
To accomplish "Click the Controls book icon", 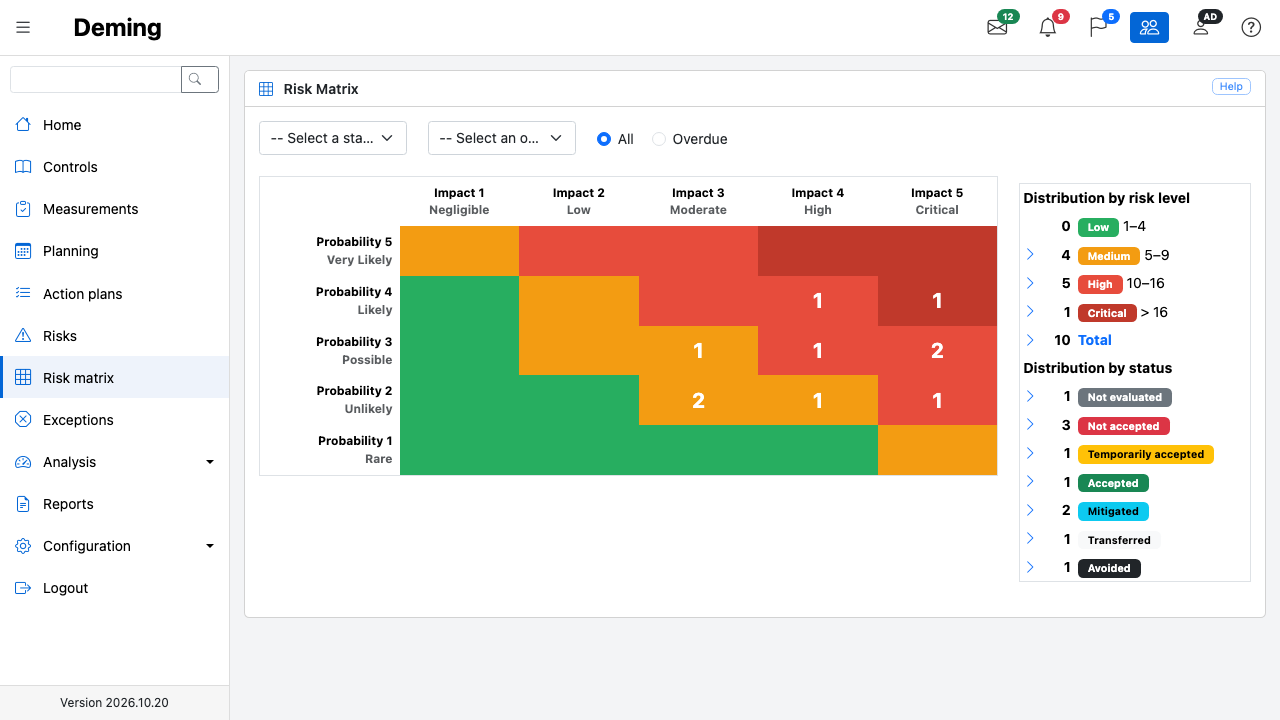I will (x=23, y=167).
